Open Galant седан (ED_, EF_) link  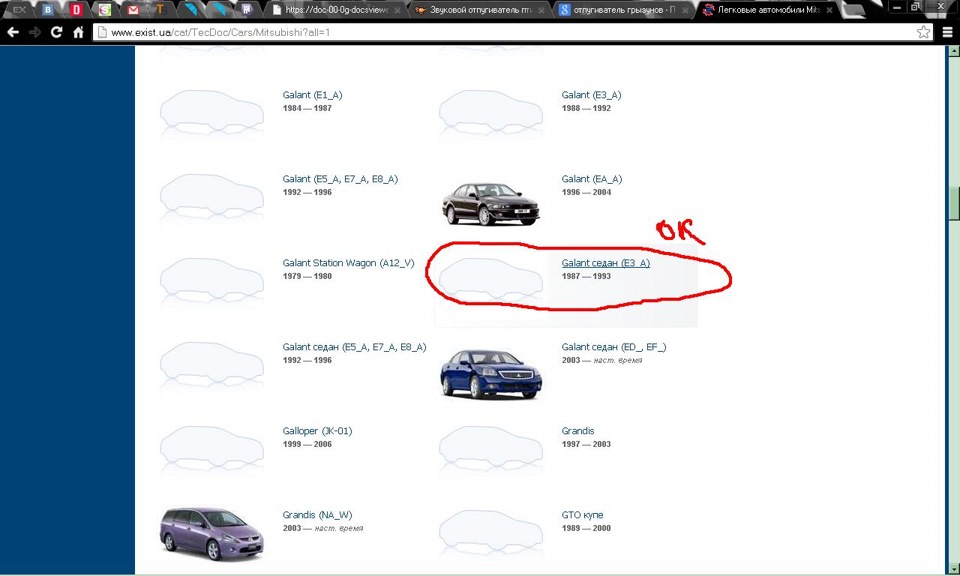(x=614, y=346)
